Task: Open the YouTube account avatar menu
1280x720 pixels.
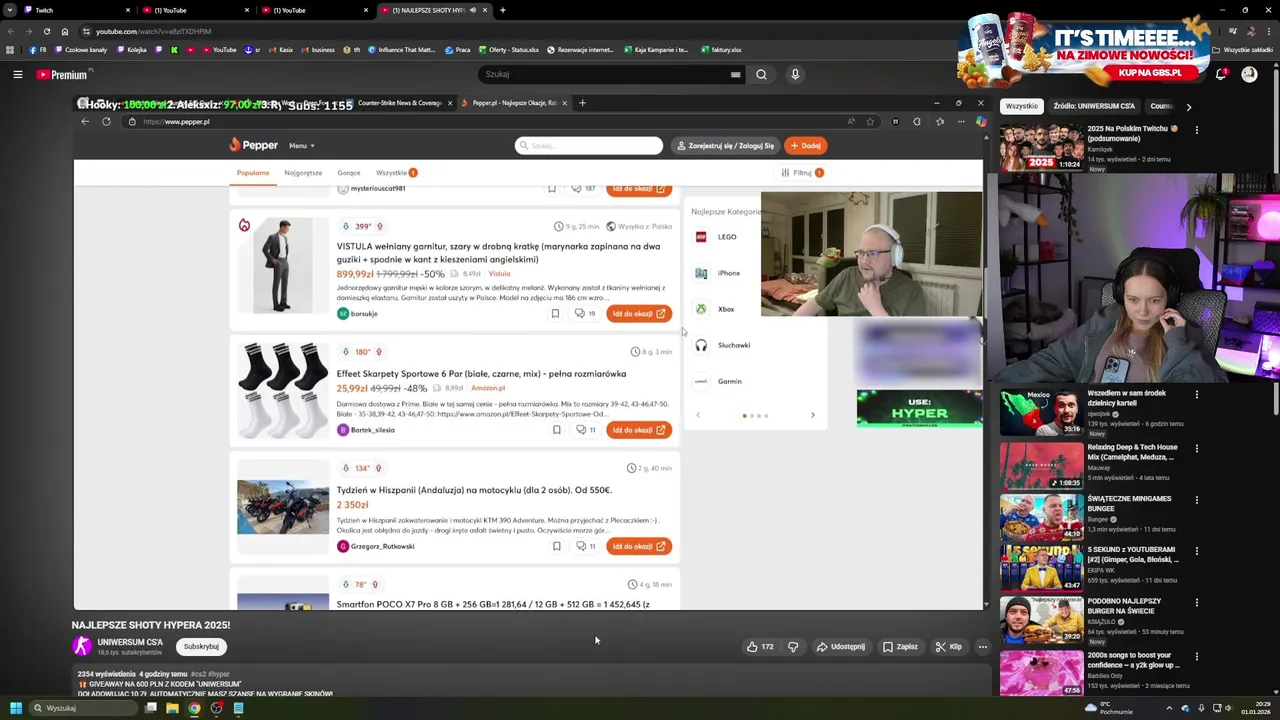Action: [1249, 74]
